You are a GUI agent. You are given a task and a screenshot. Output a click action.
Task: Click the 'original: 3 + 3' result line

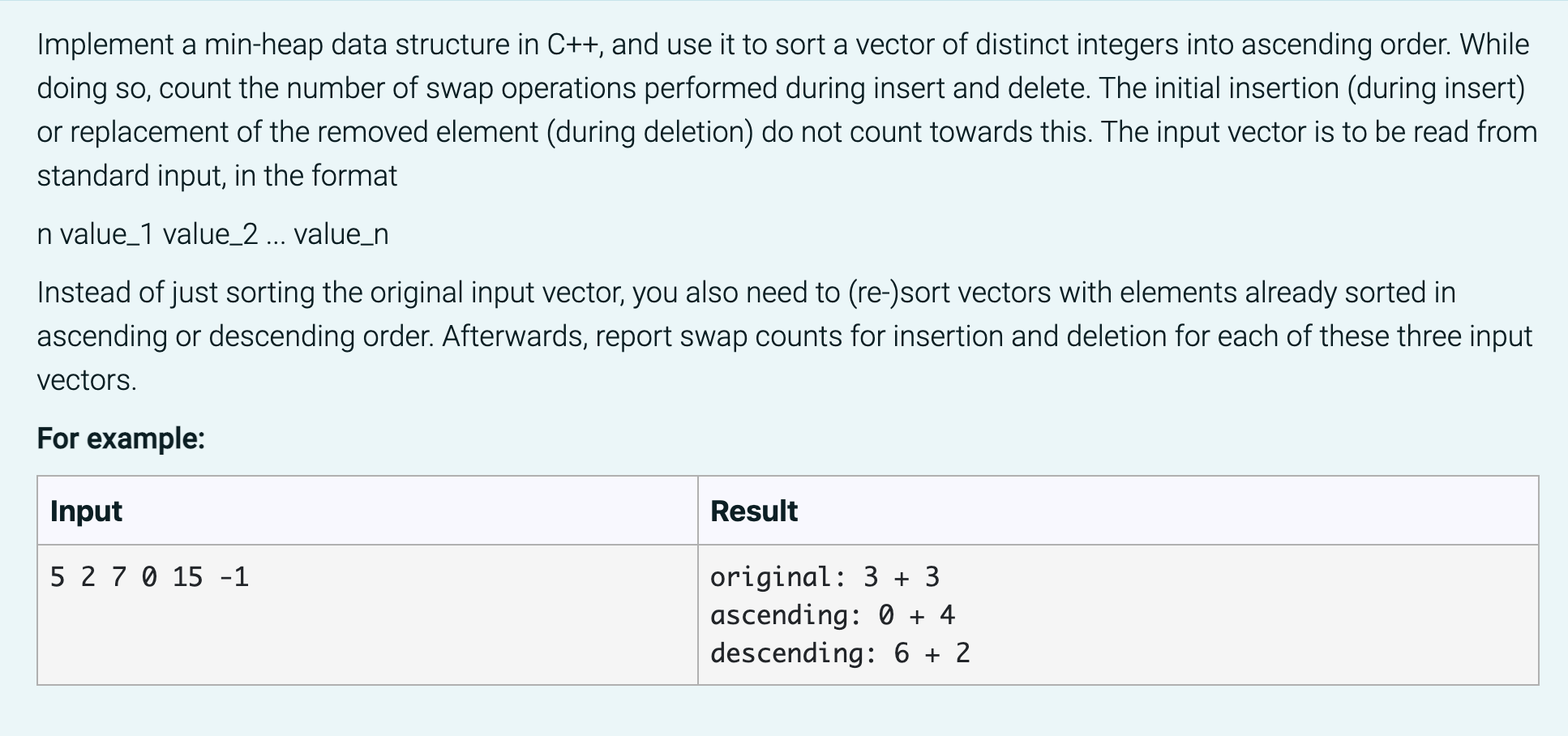pyautogui.click(x=825, y=577)
